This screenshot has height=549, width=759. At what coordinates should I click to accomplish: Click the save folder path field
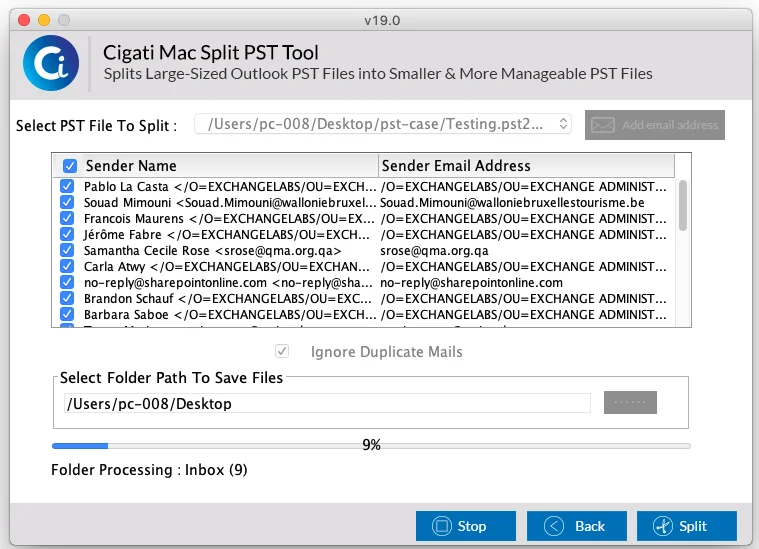[x=327, y=403]
